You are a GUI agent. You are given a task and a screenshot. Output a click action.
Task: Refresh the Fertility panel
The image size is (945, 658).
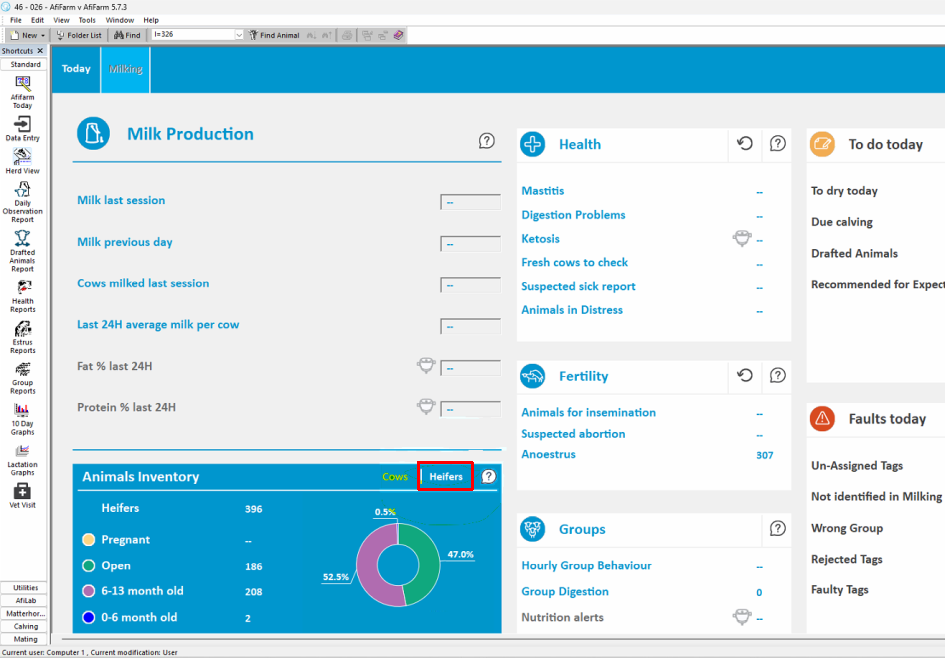click(745, 375)
